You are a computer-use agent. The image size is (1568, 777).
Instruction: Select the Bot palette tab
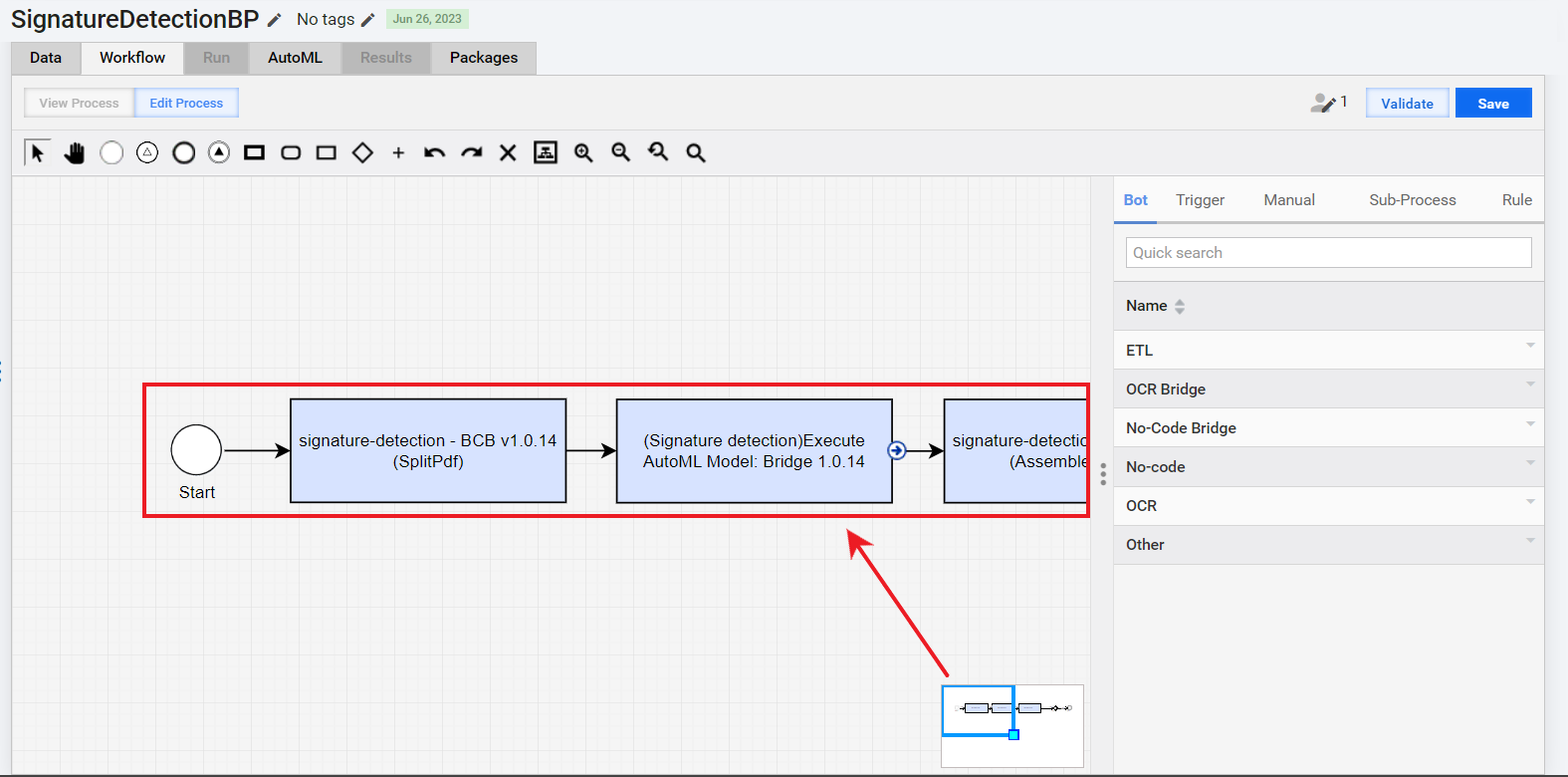coord(1136,200)
